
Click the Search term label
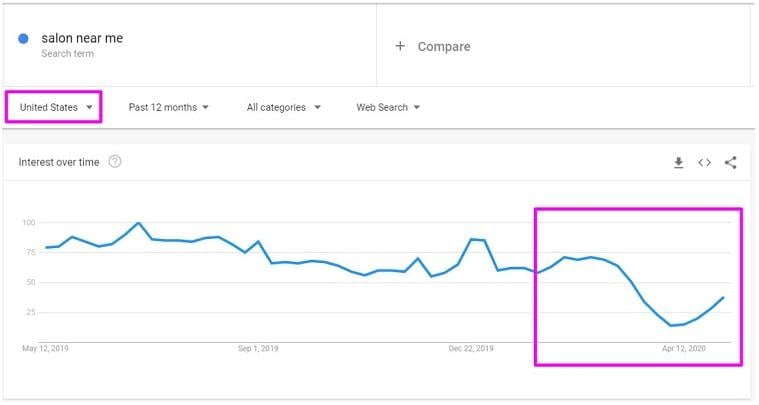tap(67, 54)
